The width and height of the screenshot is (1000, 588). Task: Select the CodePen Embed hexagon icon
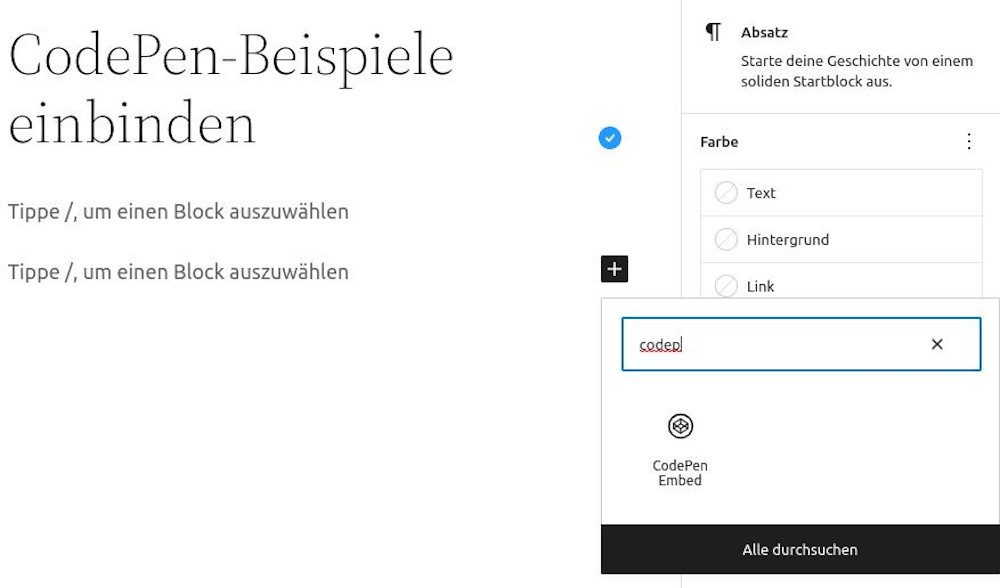(x=680, y=426)
